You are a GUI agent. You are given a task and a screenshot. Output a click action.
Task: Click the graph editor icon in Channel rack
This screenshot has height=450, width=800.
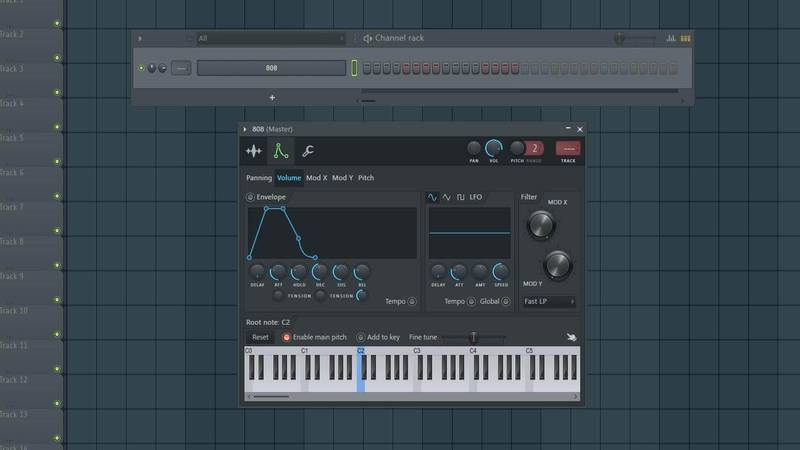pos(673,38)
